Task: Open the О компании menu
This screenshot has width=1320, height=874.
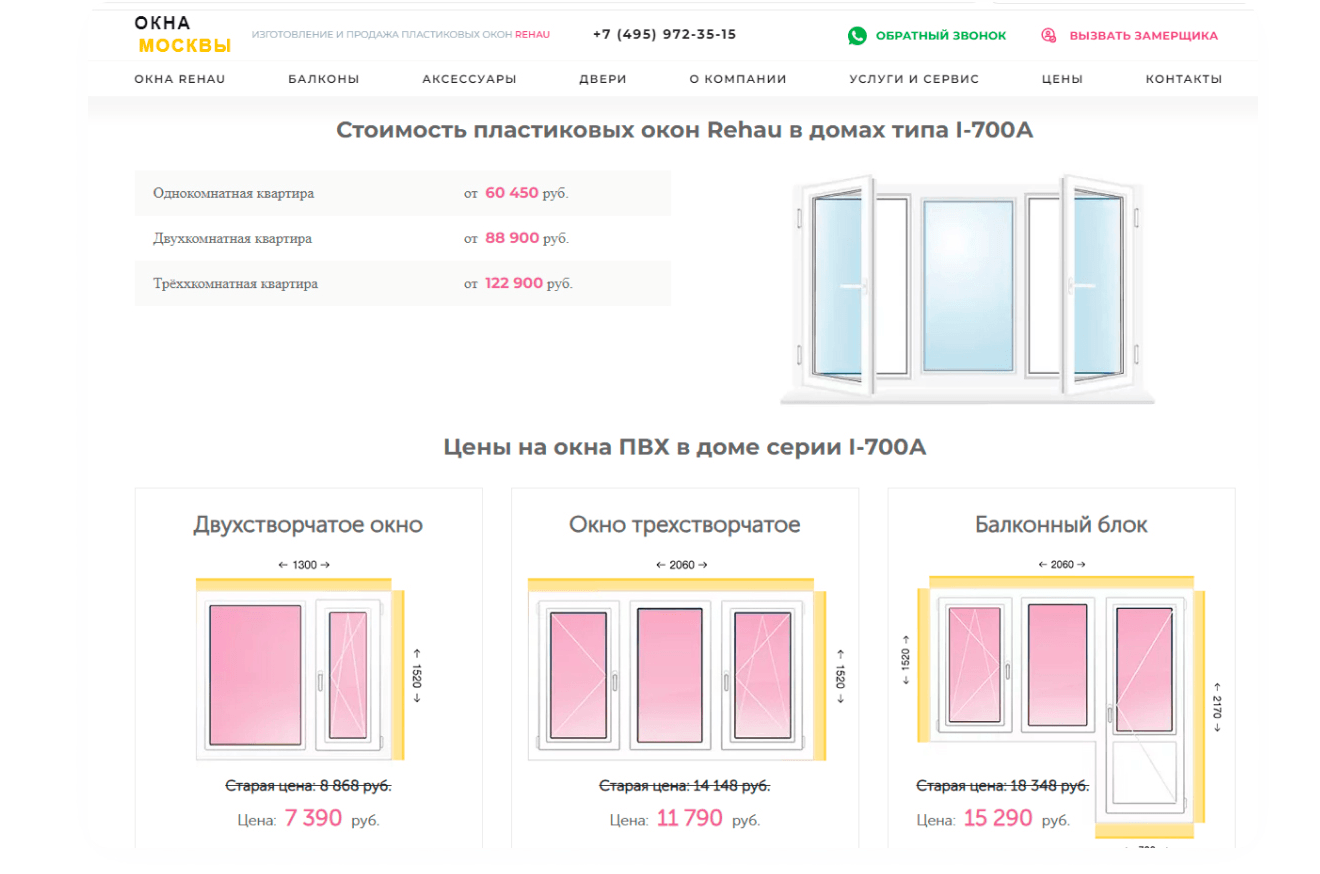Action: (738, 79)
